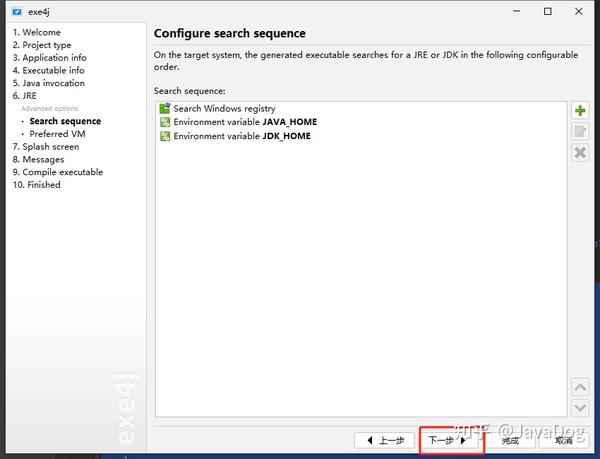
Task: Open the Project type step
Action: tap(42, 45)
